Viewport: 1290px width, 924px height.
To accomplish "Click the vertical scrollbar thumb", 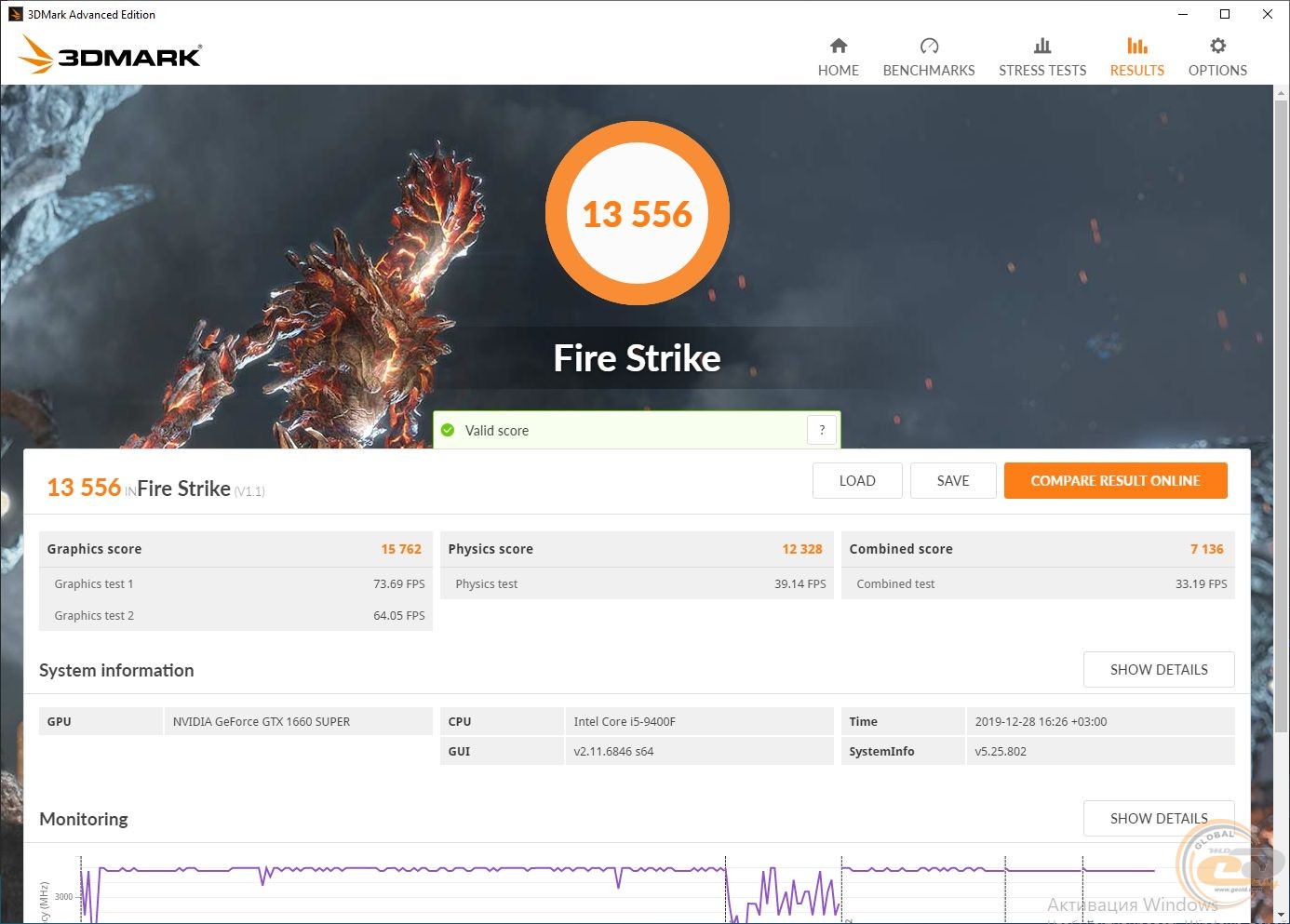I will [x=1281, y=409].
